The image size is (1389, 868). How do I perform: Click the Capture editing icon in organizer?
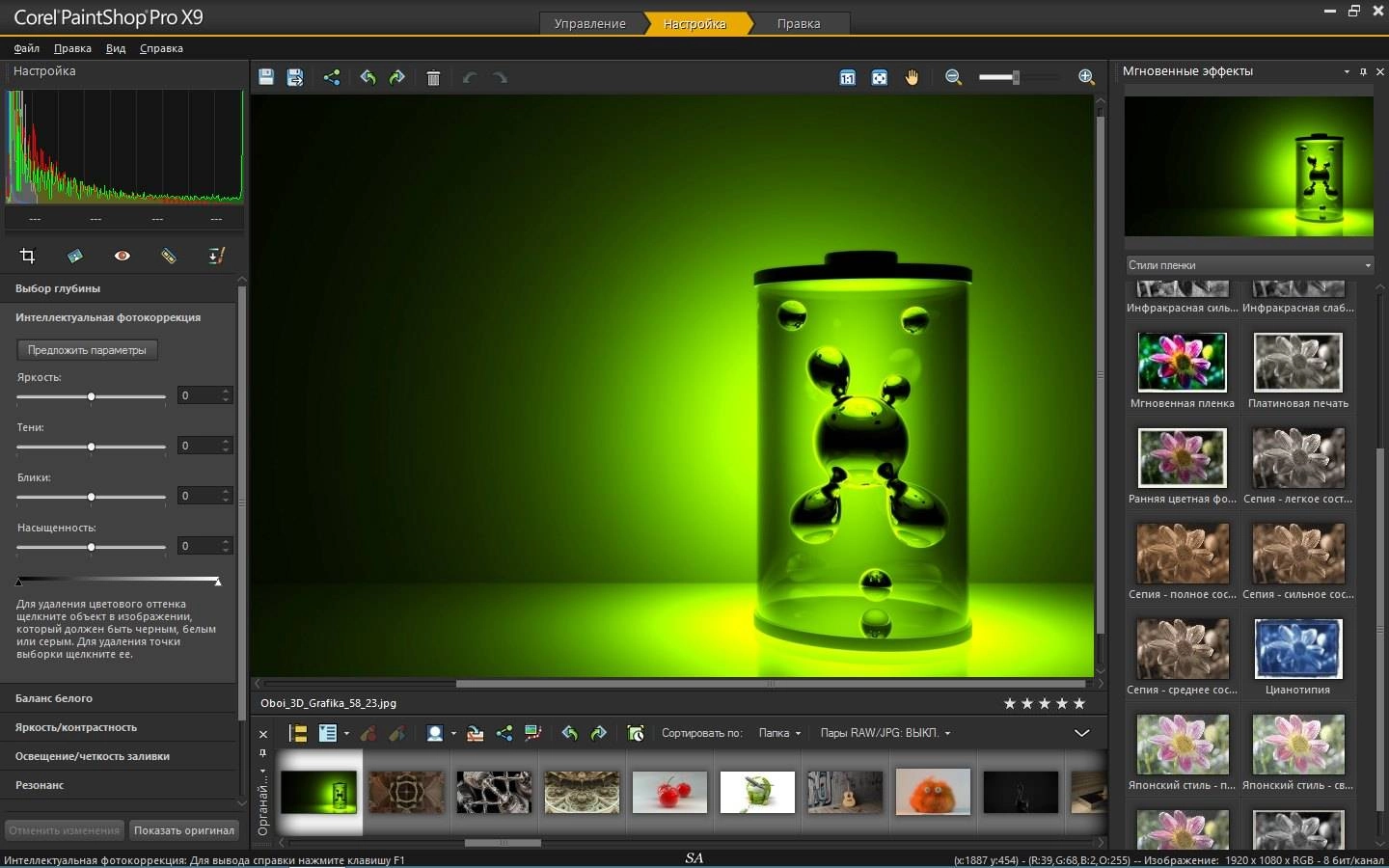368,733
